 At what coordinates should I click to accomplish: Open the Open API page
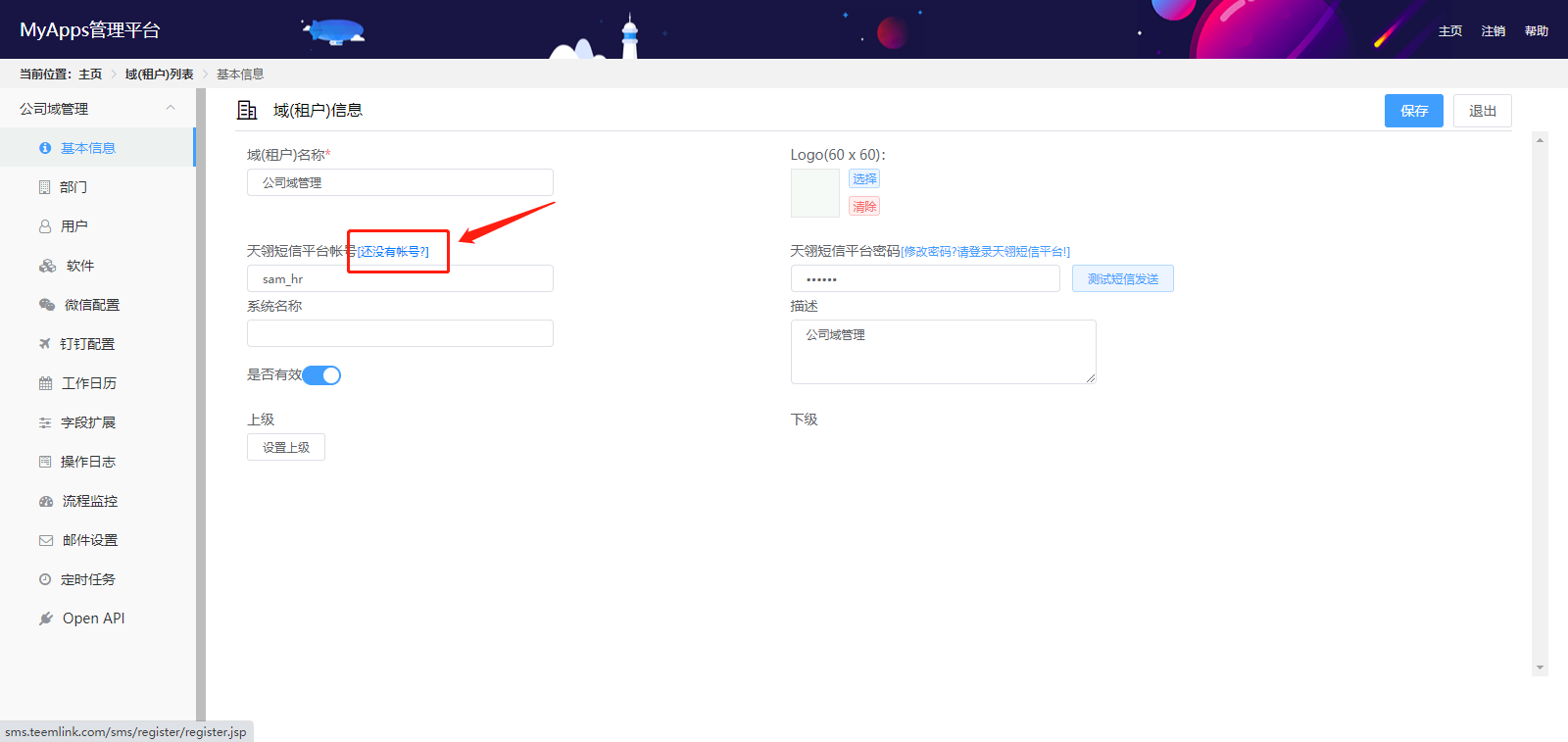point(97,618)
